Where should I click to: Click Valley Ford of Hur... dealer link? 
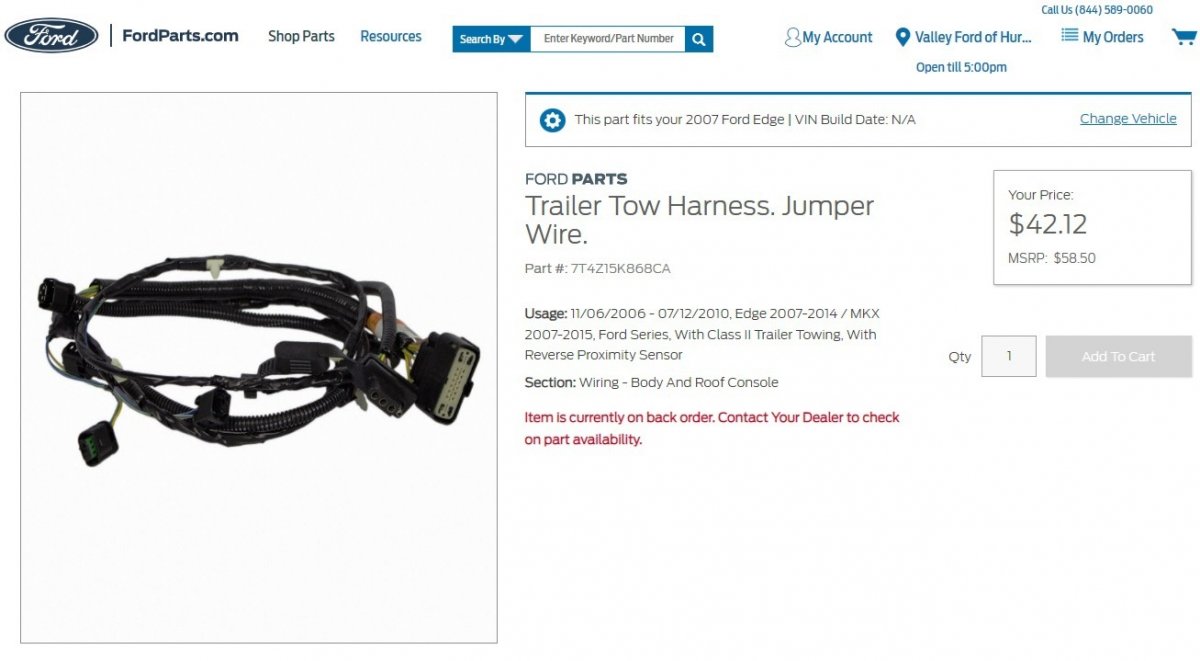click(x=973, y=37)
